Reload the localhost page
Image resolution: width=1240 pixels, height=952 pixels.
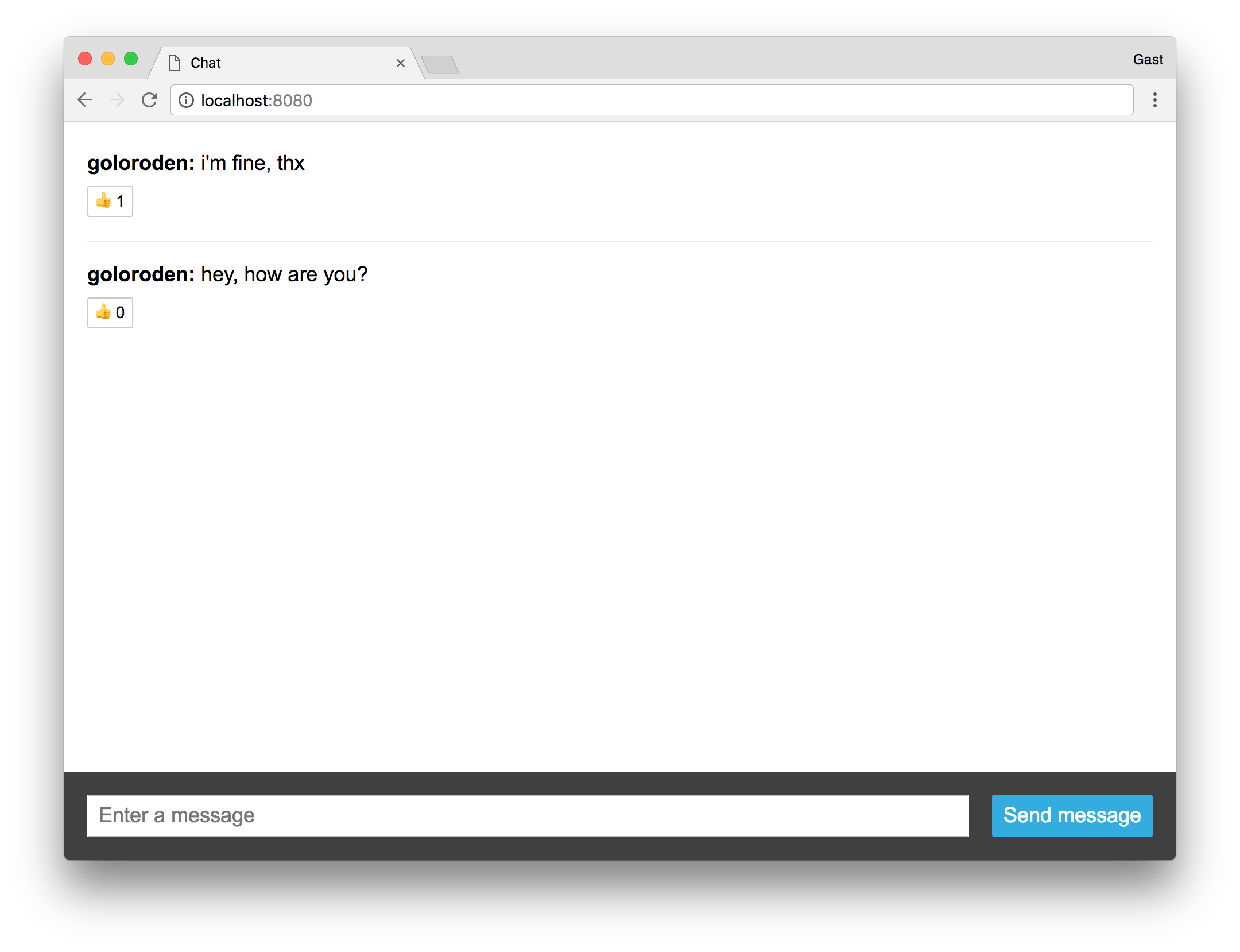click(x=149, y=100)
